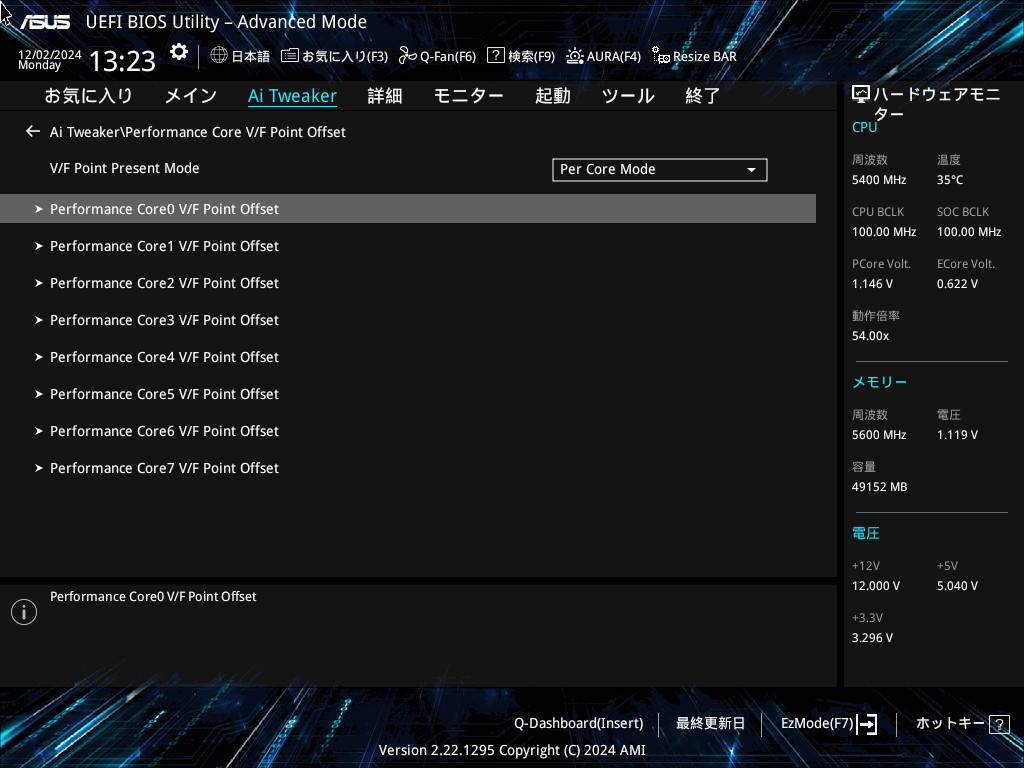Expand Performance Core1 V/F Point Offset
The width and height of the screenshot is (1024, 768).
click(x=408, y=246)
